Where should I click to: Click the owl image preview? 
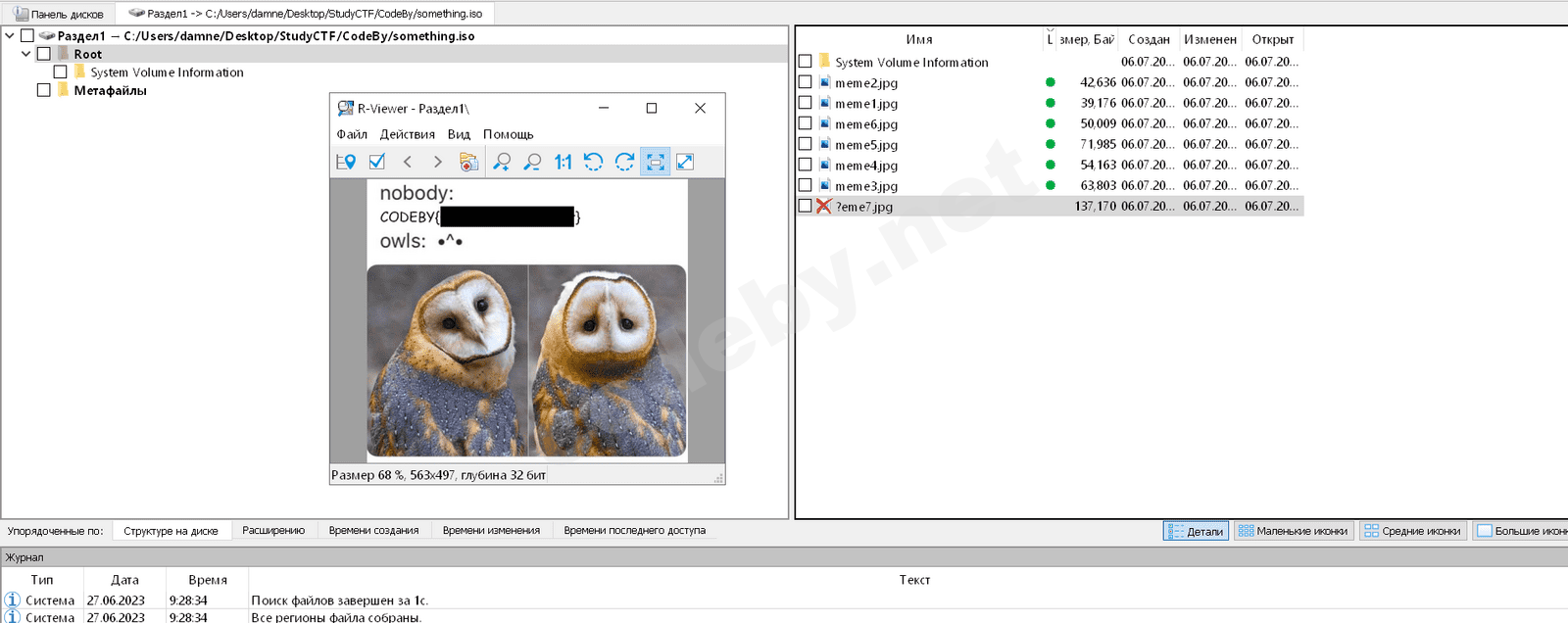(x=526, y=360)
